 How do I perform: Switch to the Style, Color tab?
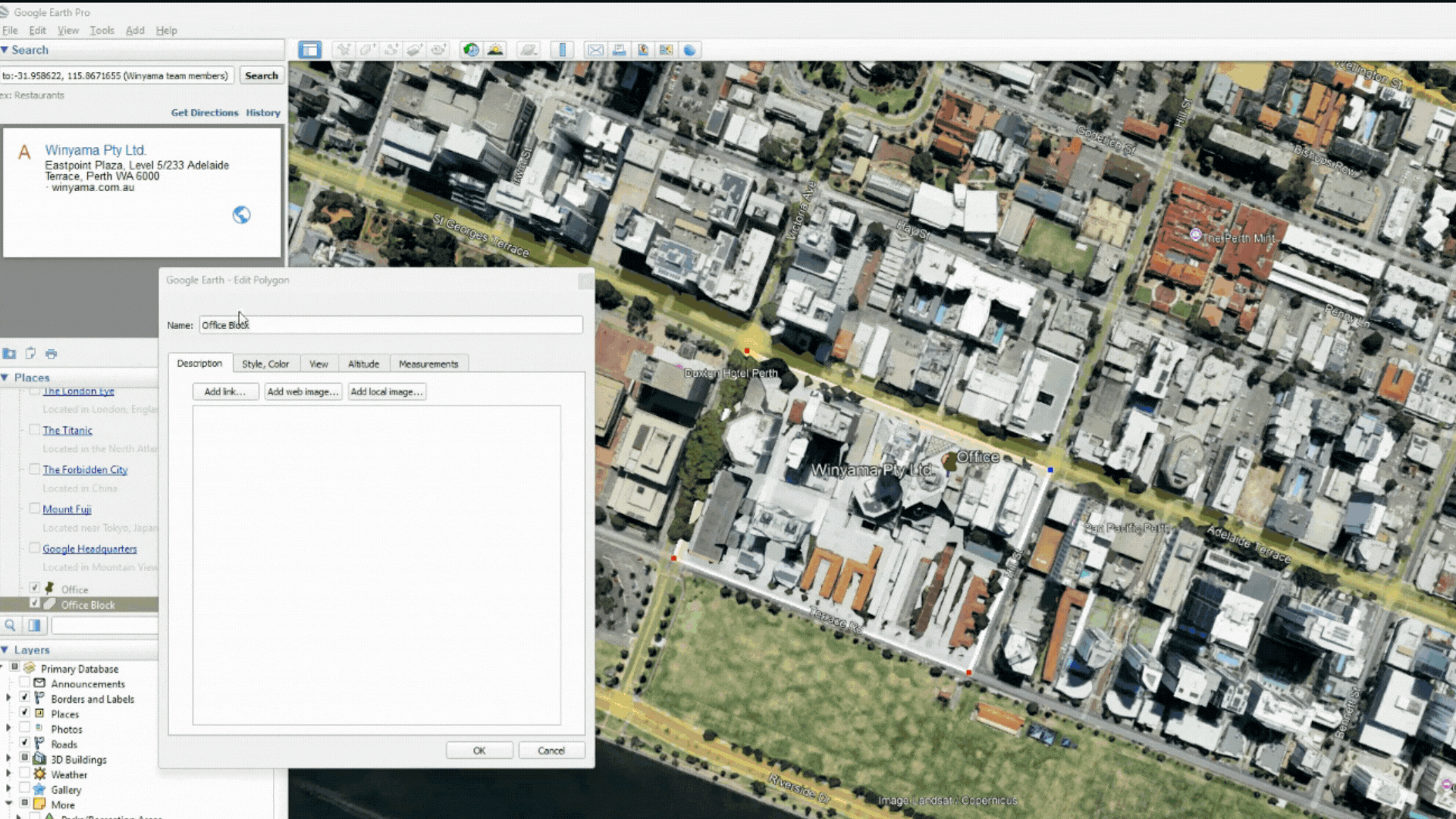(x=265, y=364)
